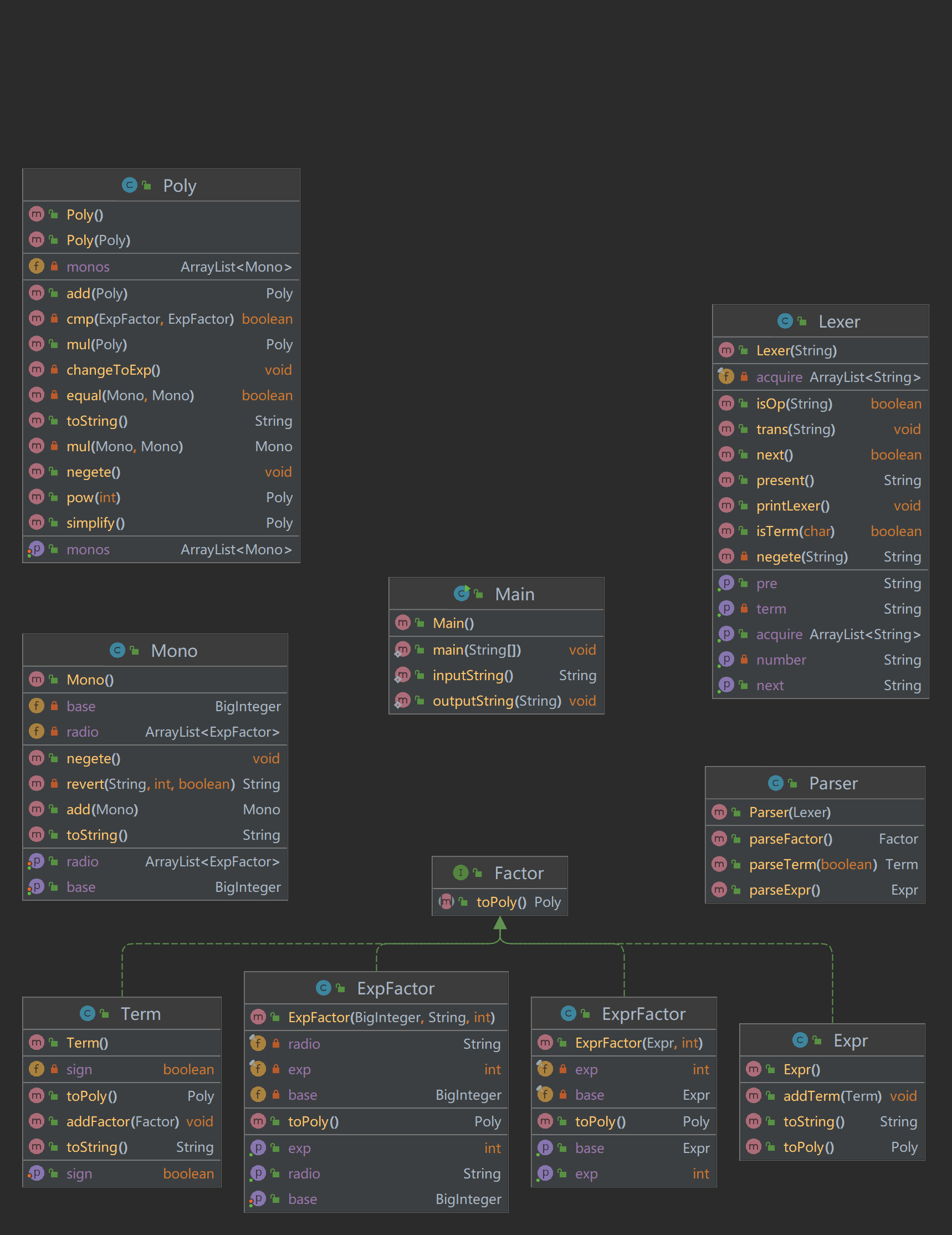Click the Lexer class icon
Screen dimensions: 952x1235
coord(785,321)
